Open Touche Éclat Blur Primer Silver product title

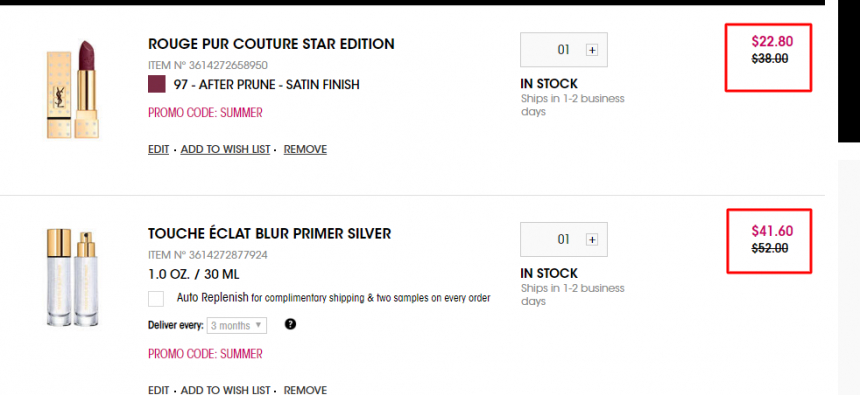[x=269, y=233]
